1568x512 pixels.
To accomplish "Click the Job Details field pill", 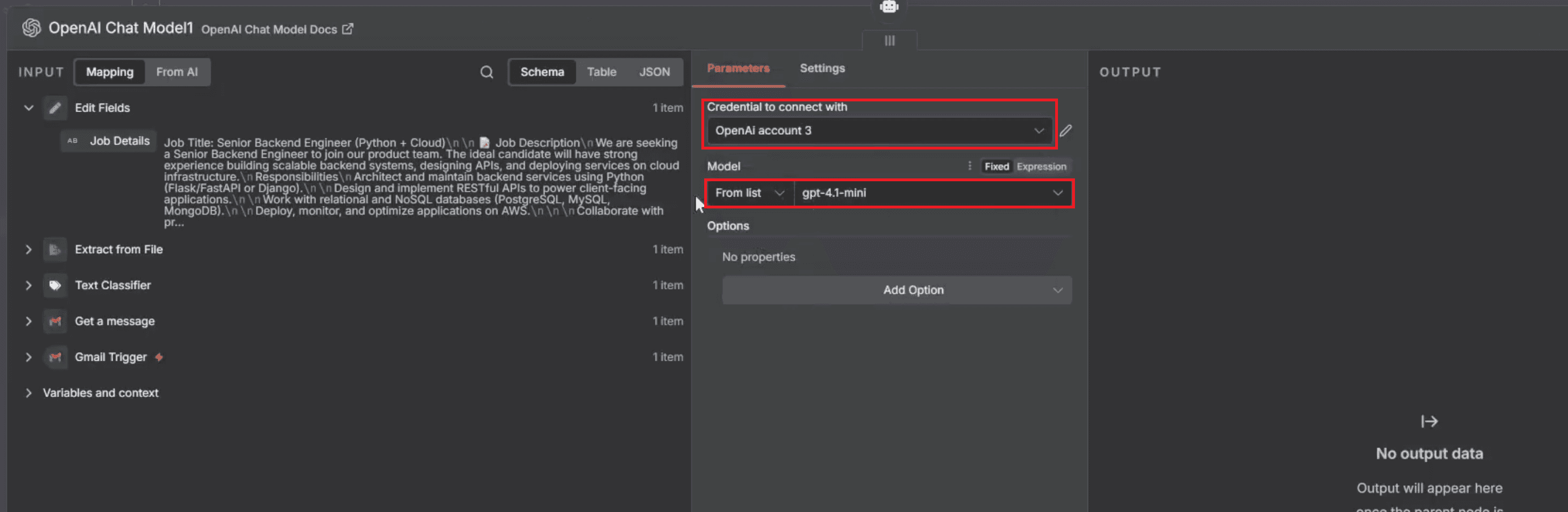I will (x=109, y=140).
